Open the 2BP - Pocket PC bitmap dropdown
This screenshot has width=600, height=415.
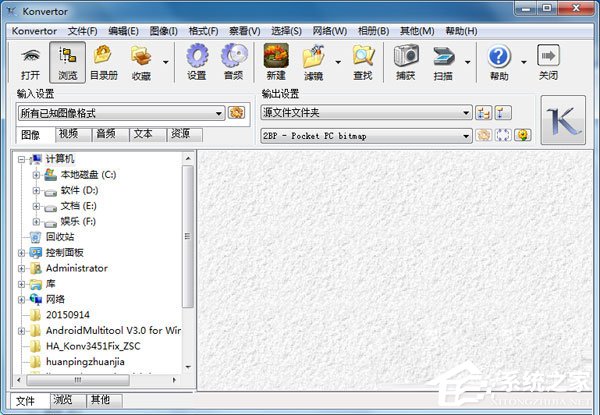point(366,136)
